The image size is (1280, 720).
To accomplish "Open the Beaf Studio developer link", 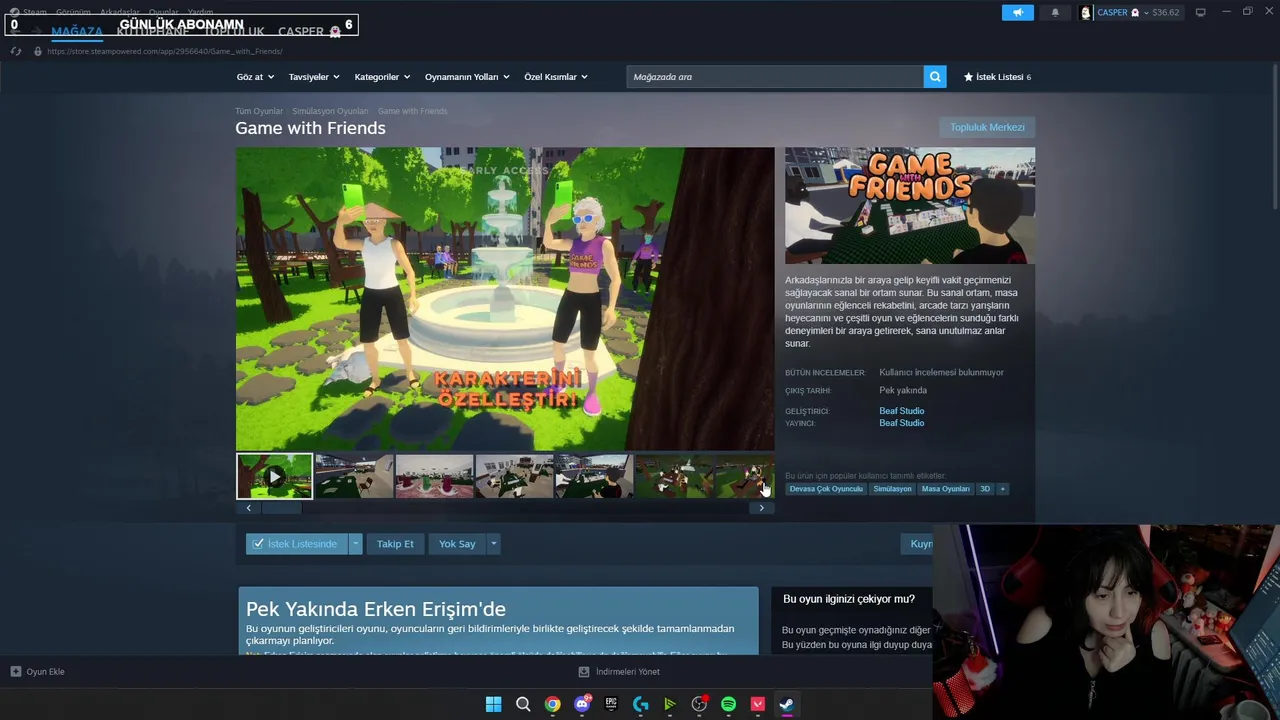I will pos(901,411).
